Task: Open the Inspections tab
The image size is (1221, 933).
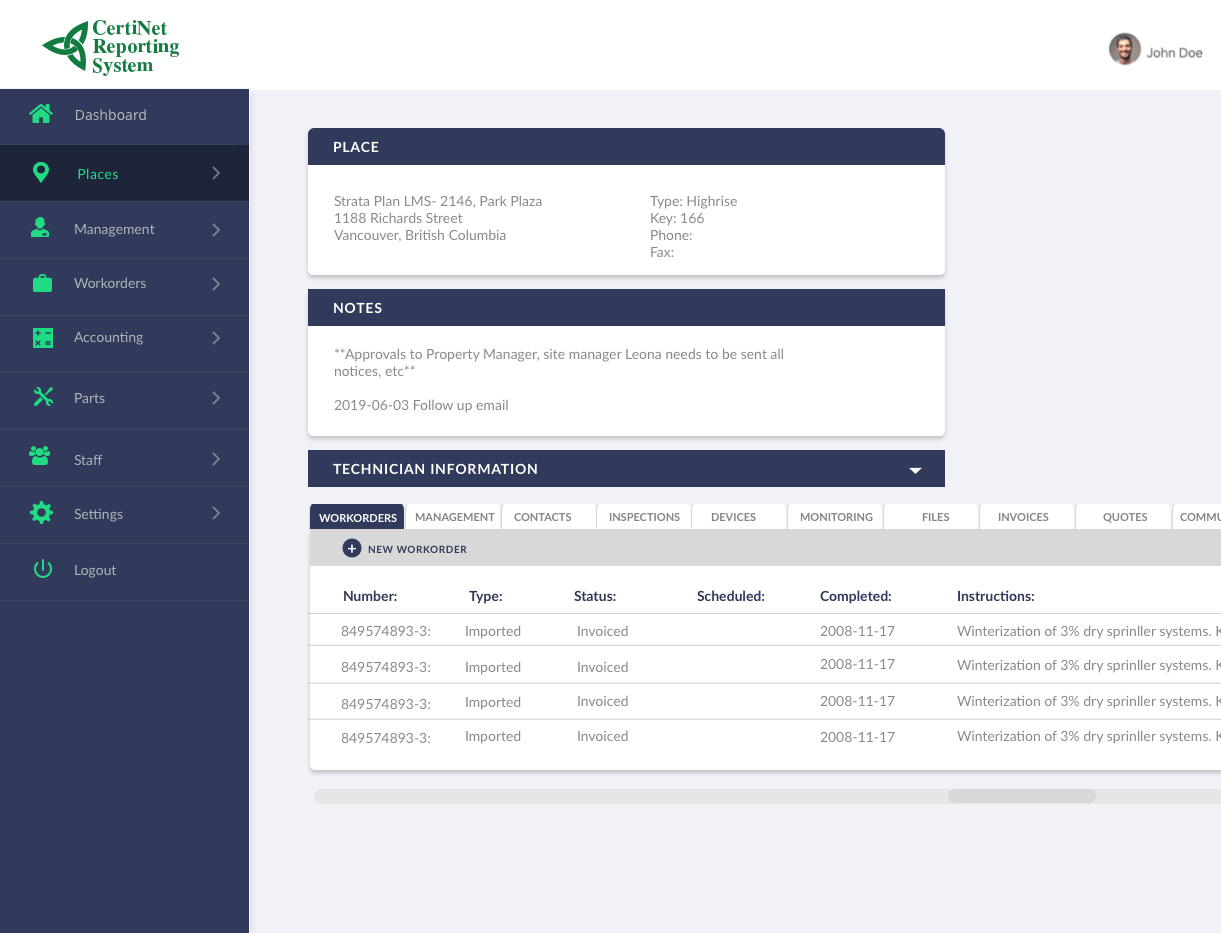Action: [x=644, y=516]
